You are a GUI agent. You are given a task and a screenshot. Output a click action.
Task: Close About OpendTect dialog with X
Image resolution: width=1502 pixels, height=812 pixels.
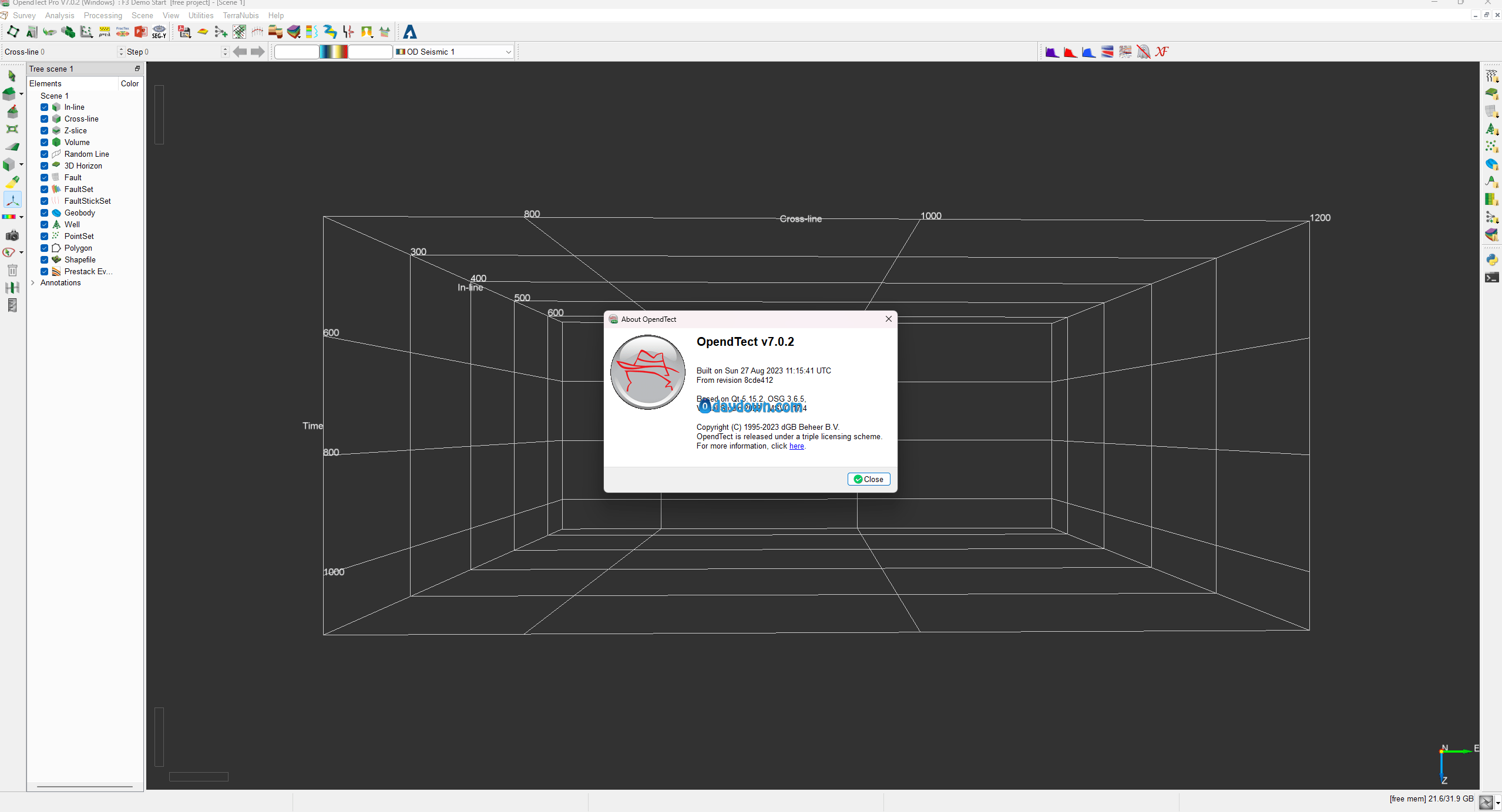(889, 319)
